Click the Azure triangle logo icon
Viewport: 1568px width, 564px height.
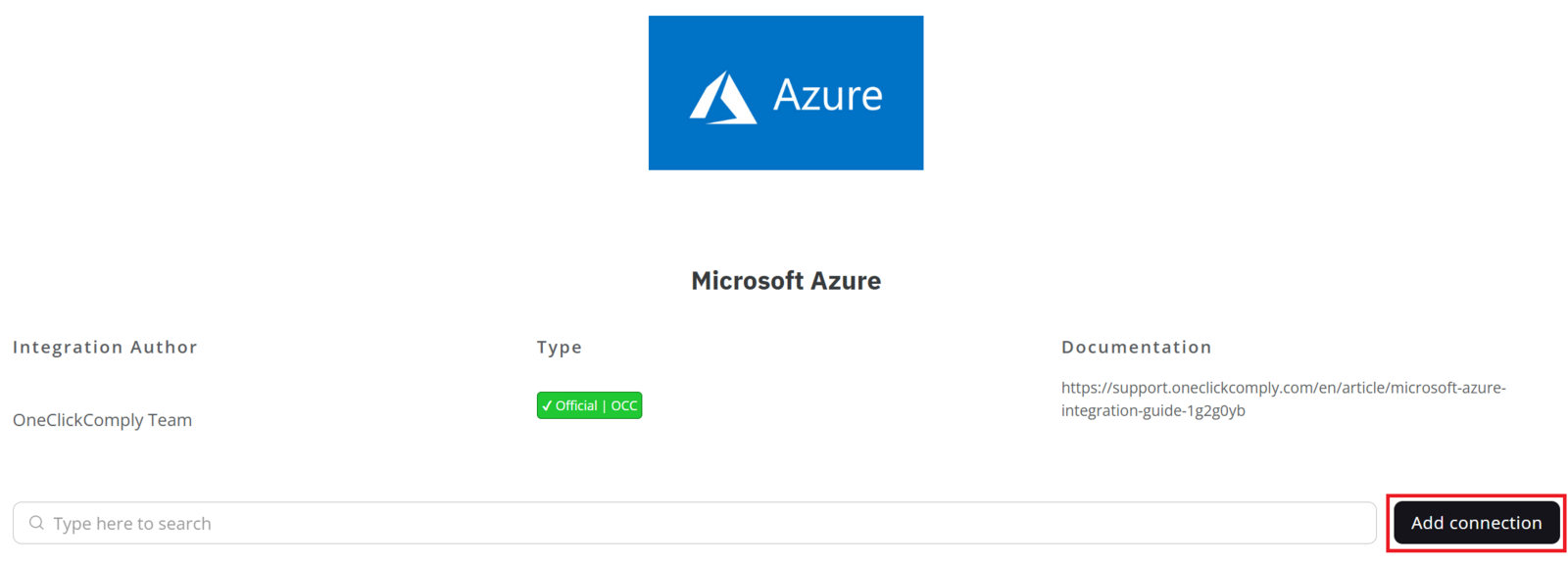(x=723, y=98)
